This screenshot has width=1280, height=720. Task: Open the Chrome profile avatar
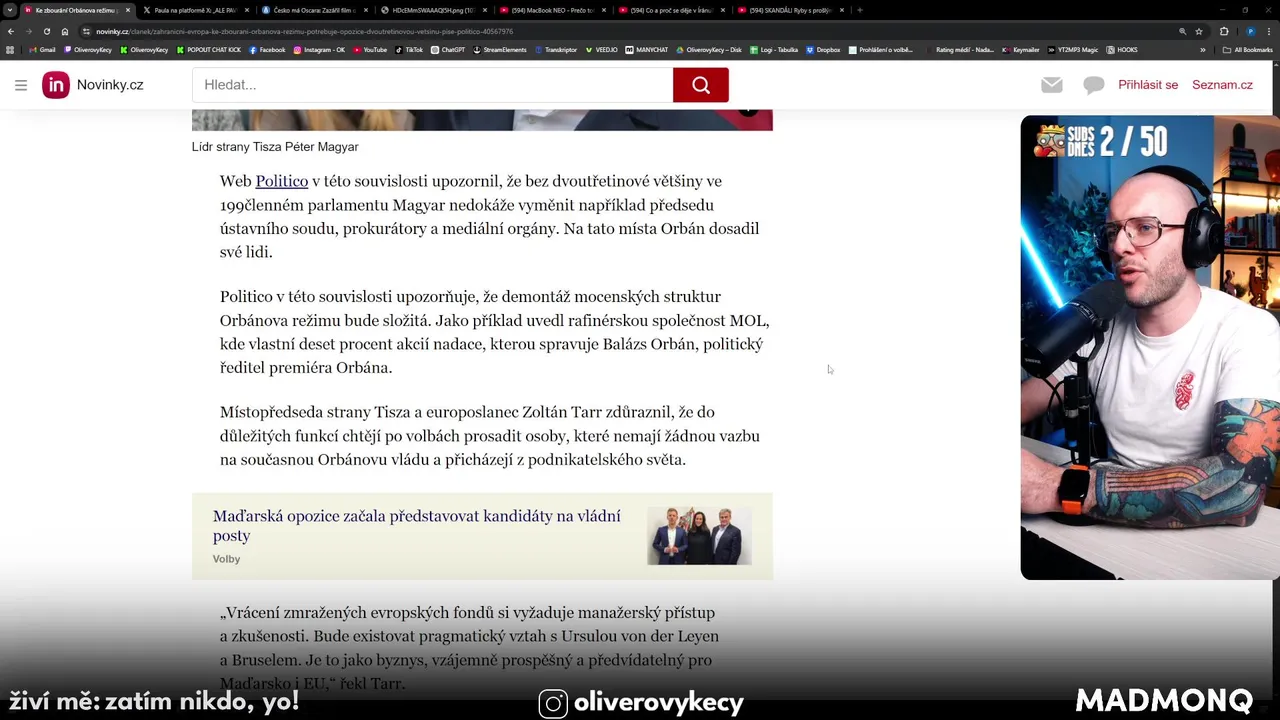(1251, 31)
